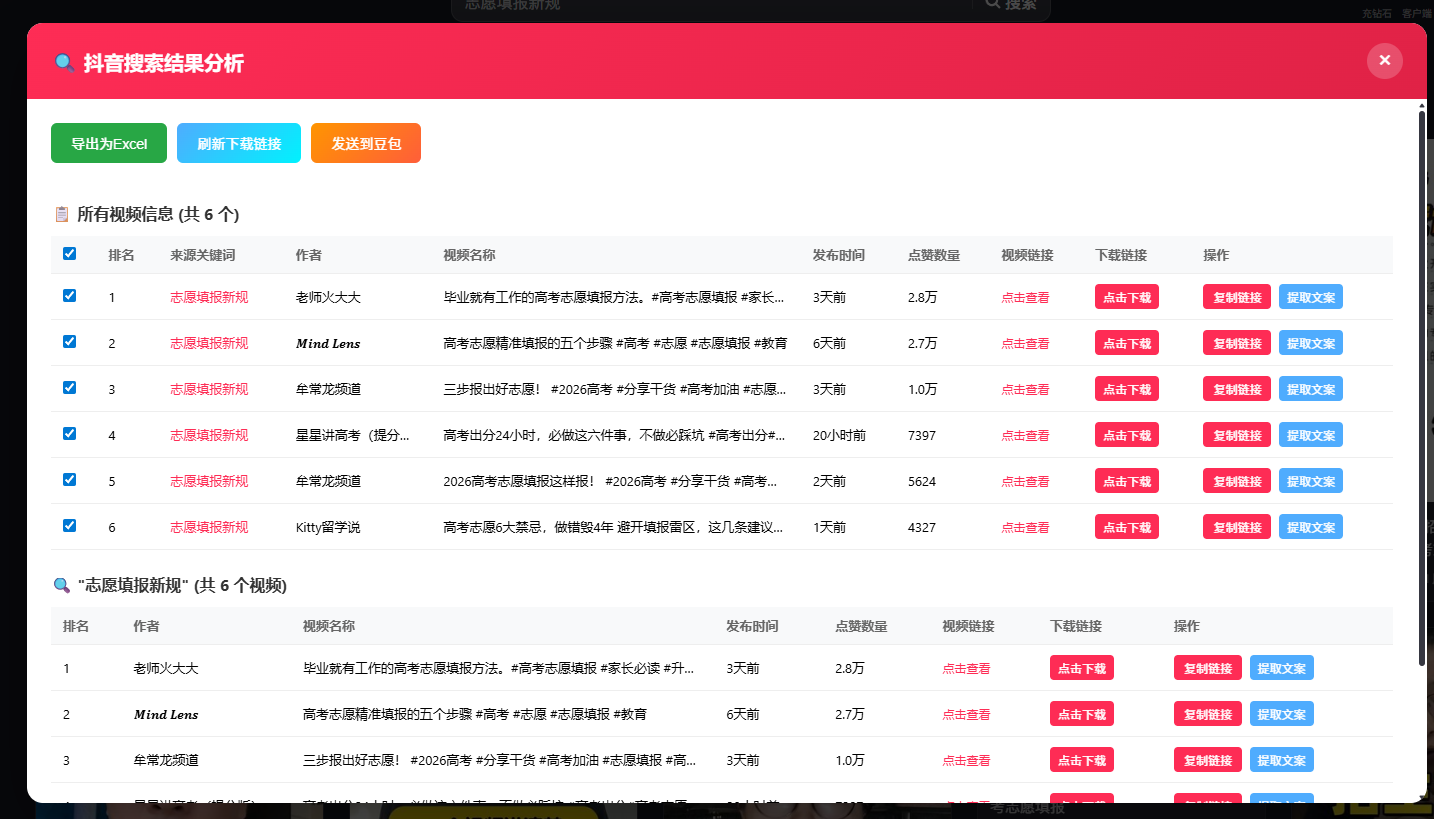Toggle checkbox for 星星讲高考 row

[x=70, y=434]
